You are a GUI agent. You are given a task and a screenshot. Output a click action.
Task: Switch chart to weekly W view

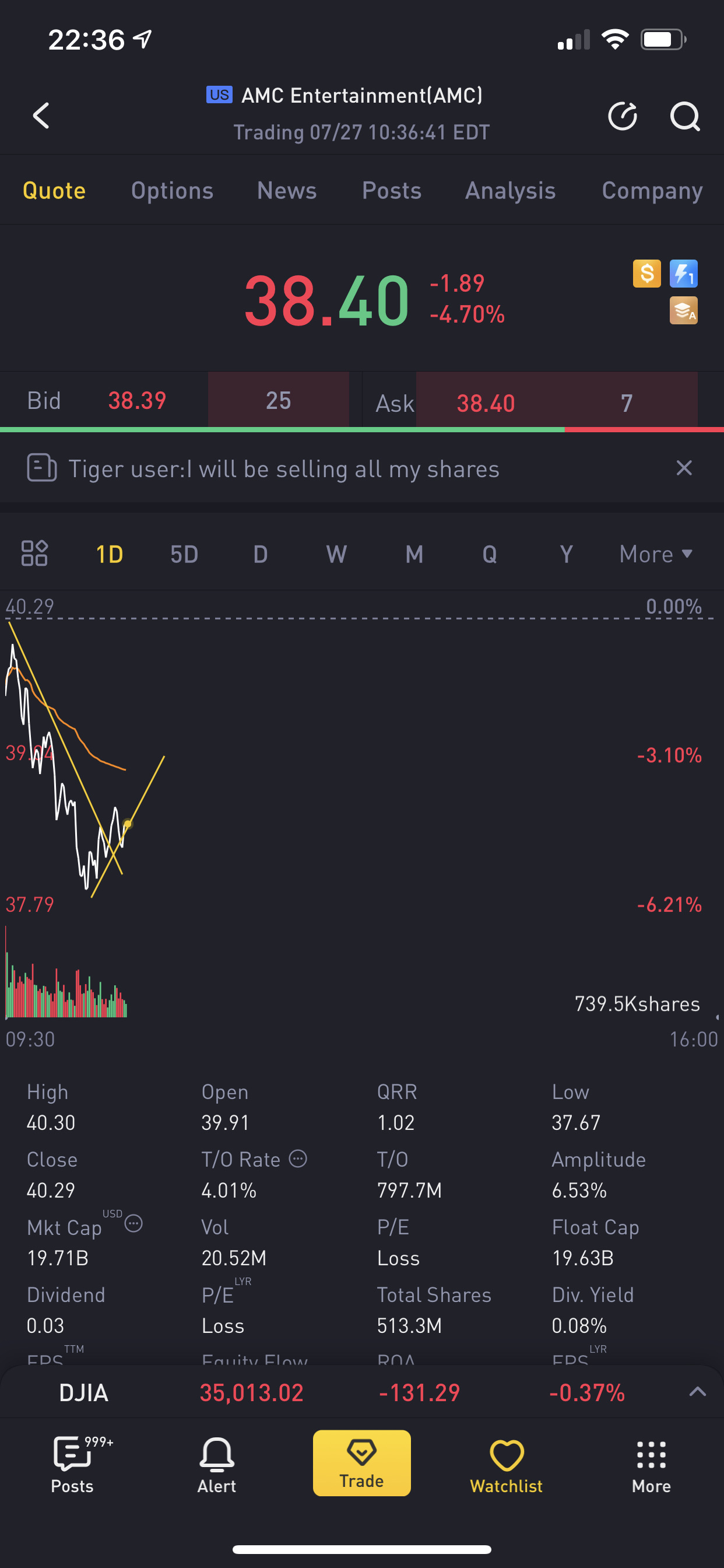click(336, 555)
